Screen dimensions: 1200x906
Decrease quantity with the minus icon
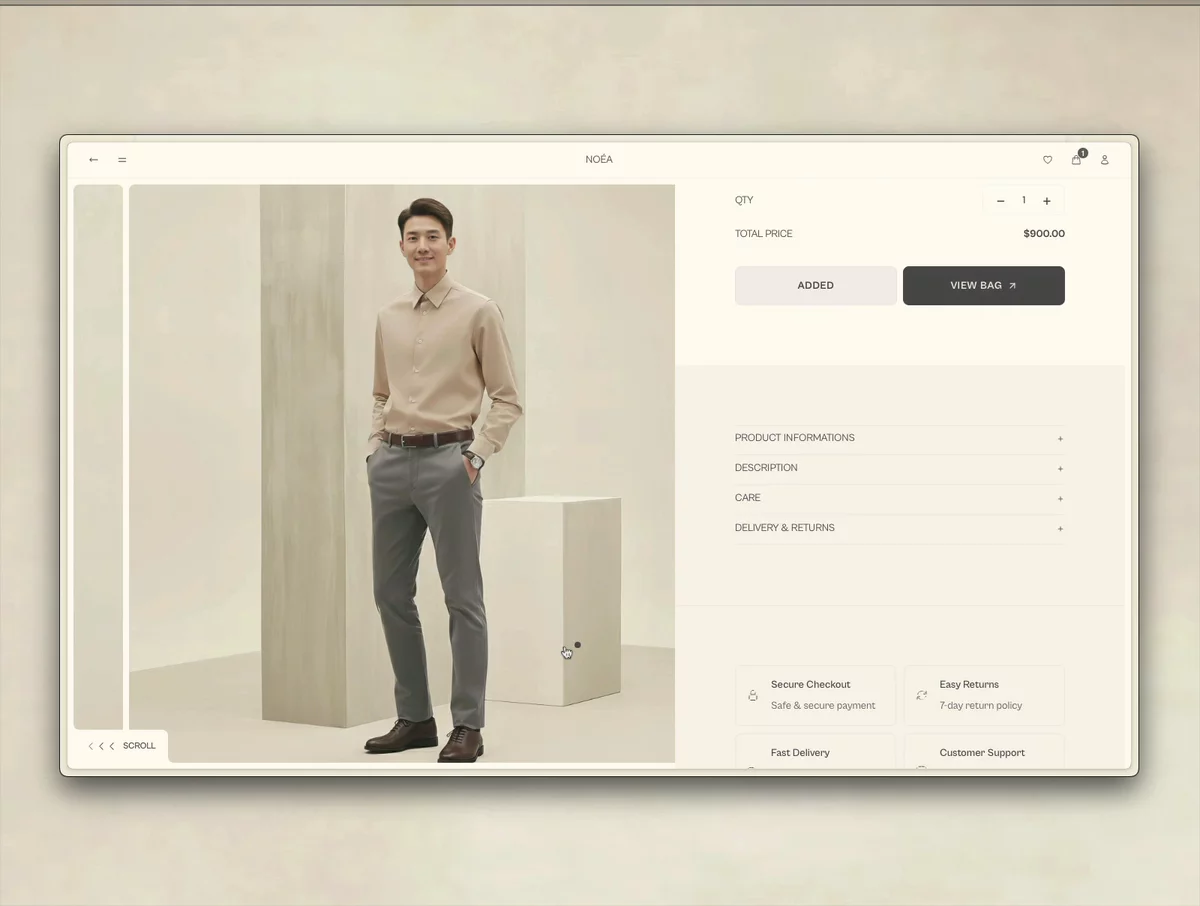pyautogui.click(x=1000, y=201)
